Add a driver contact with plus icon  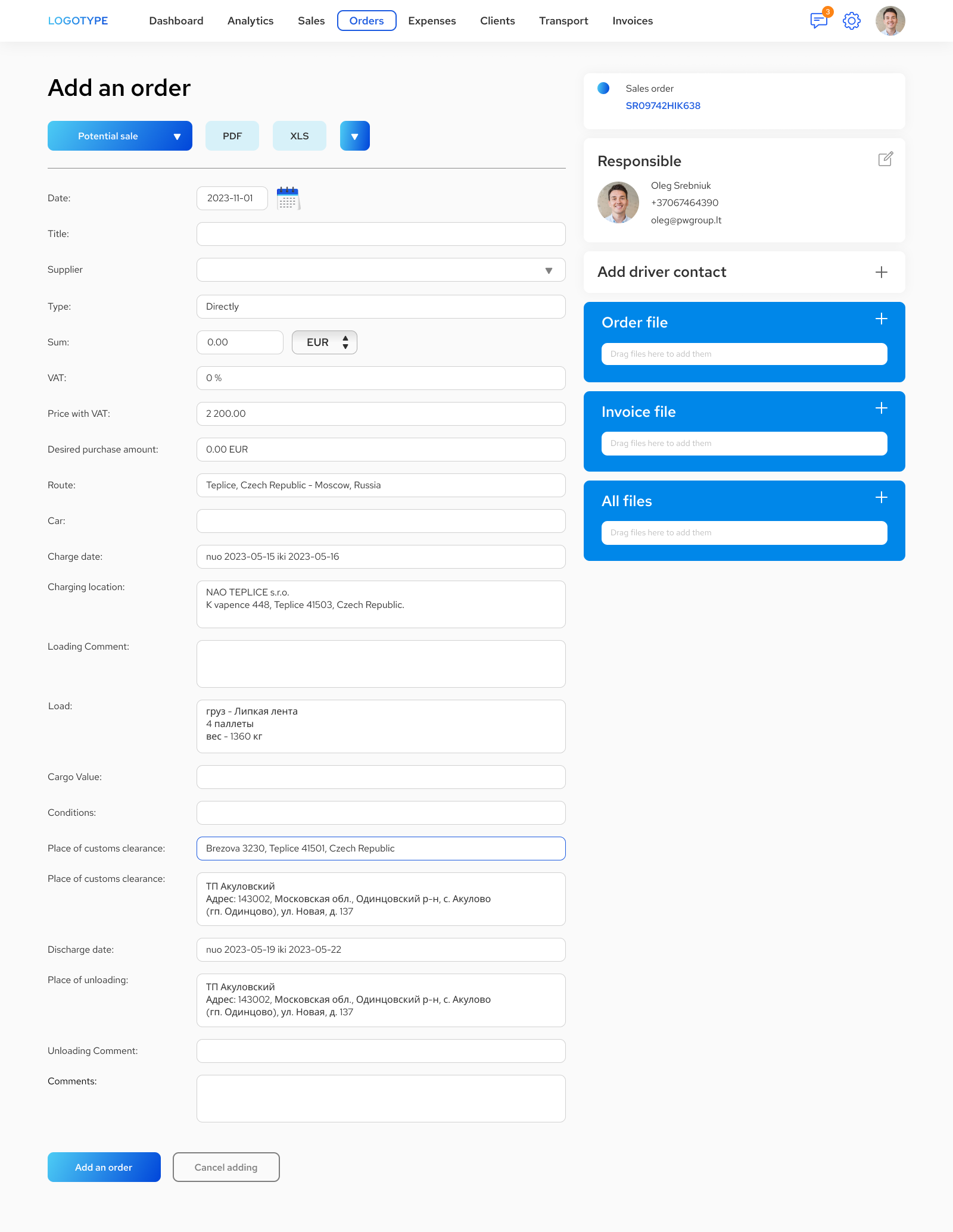click(882, 272)
